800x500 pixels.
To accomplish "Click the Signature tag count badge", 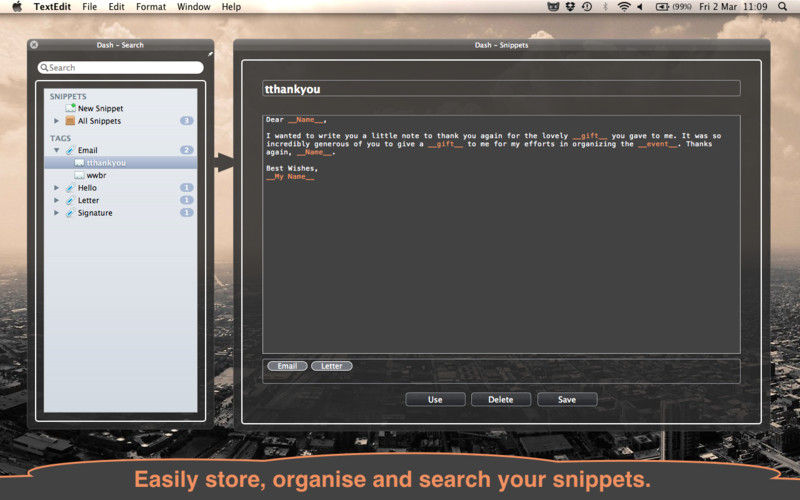I will tap(187, 212).
